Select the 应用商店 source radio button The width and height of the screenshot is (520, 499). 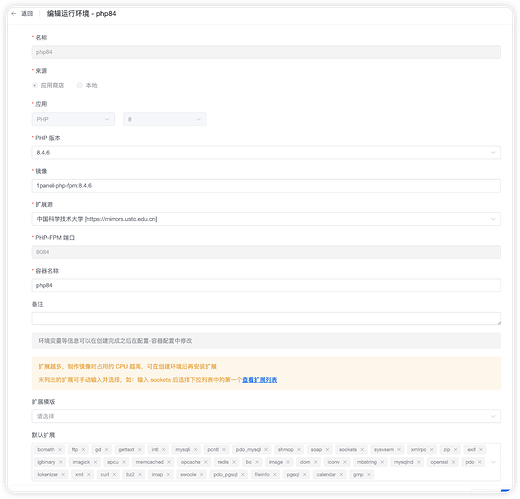pos(35,85)
